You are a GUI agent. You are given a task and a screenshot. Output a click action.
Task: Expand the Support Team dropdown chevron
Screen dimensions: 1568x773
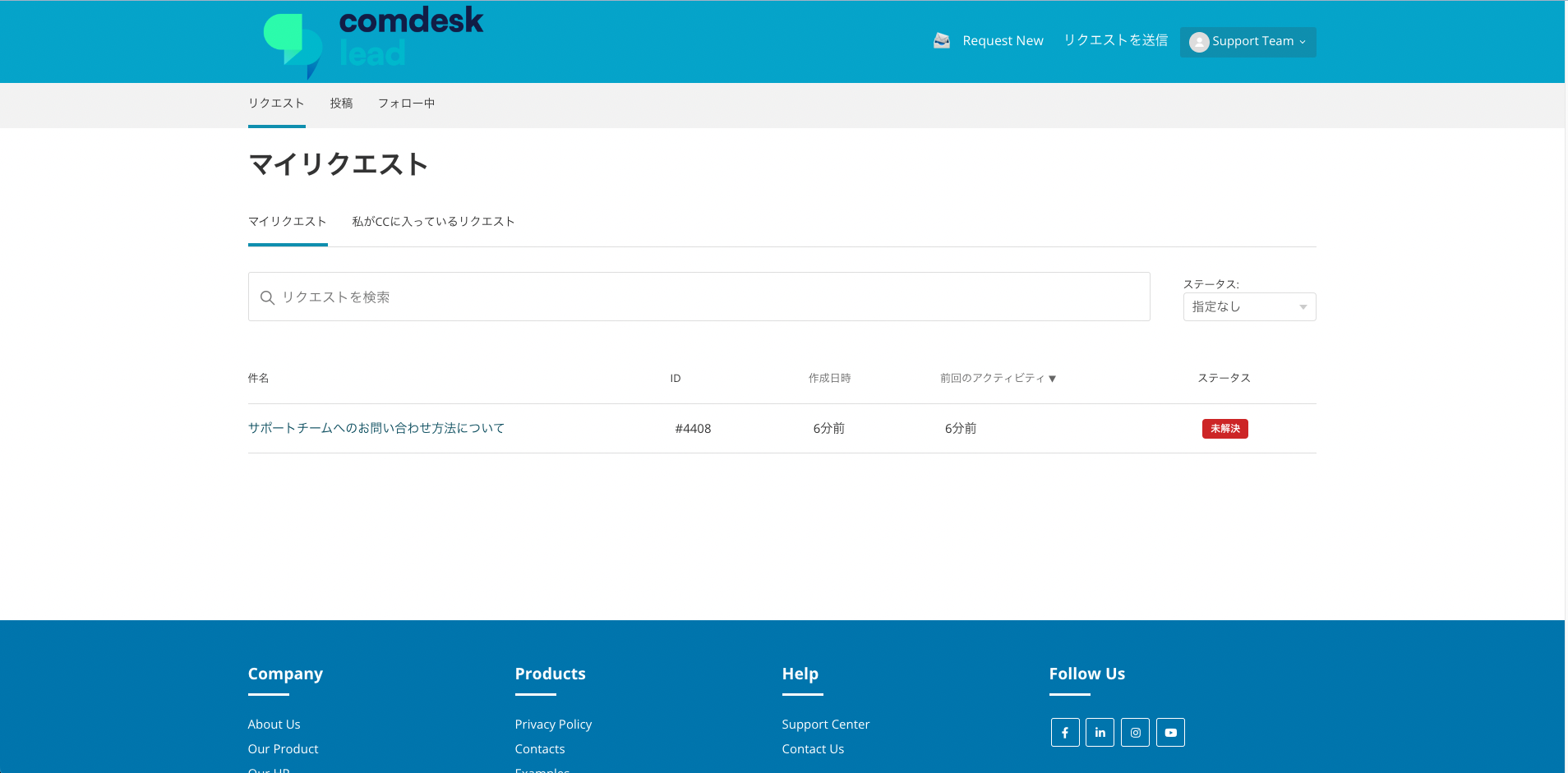click(x=1303, y=42)
